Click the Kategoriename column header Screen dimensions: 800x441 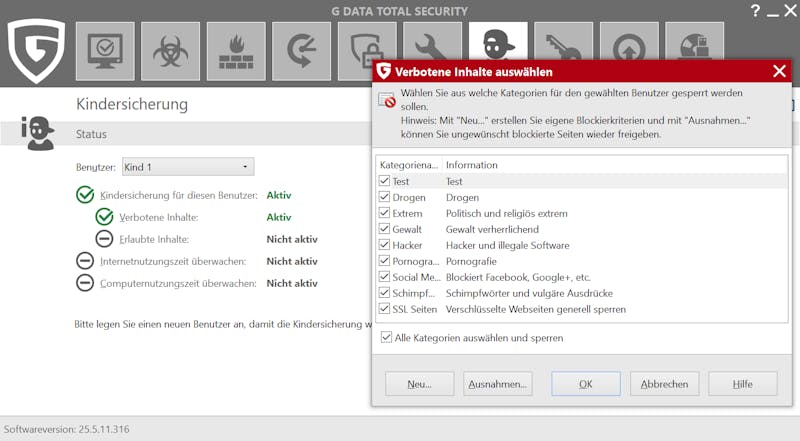click(x=409, y=165)
